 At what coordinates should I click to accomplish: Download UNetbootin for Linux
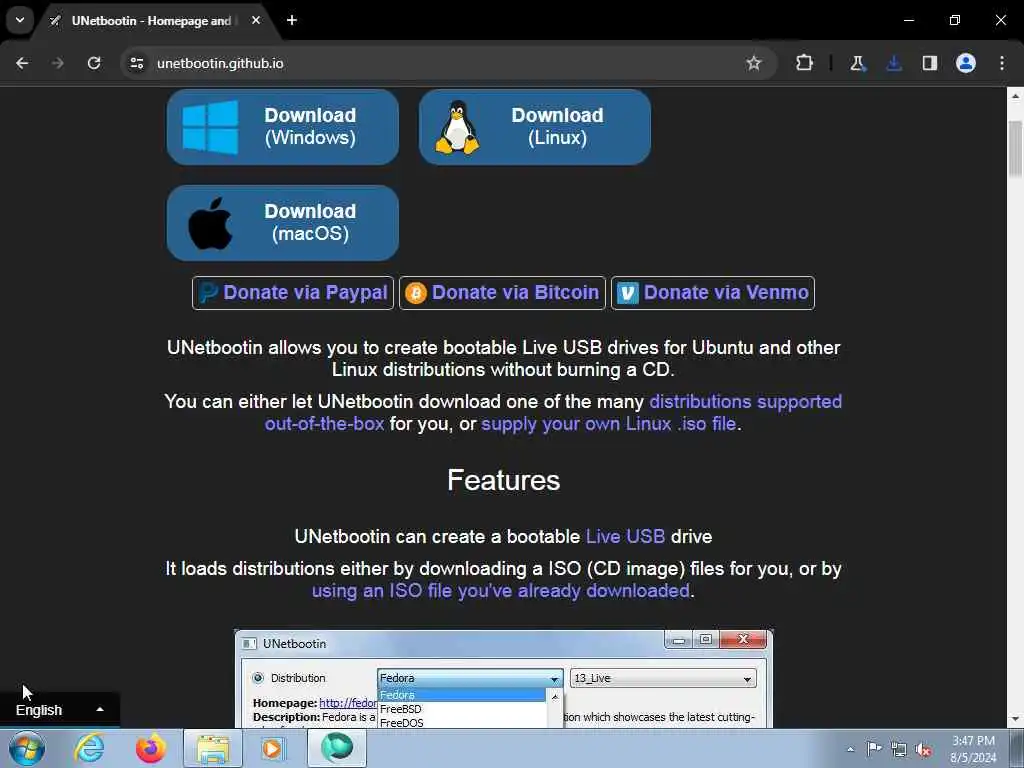tap(535, 127)
